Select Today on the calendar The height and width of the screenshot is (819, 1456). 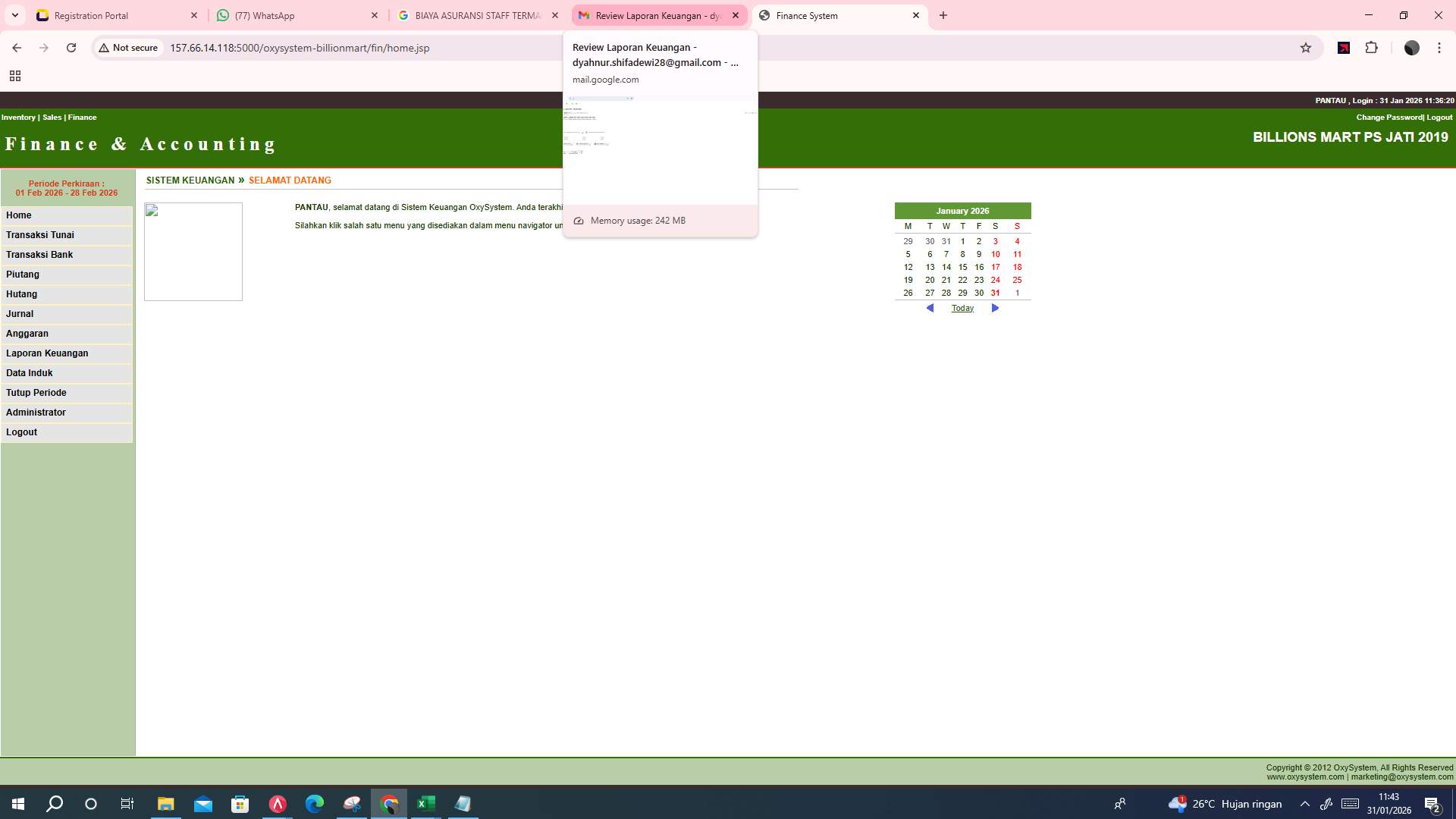point(962,307)
